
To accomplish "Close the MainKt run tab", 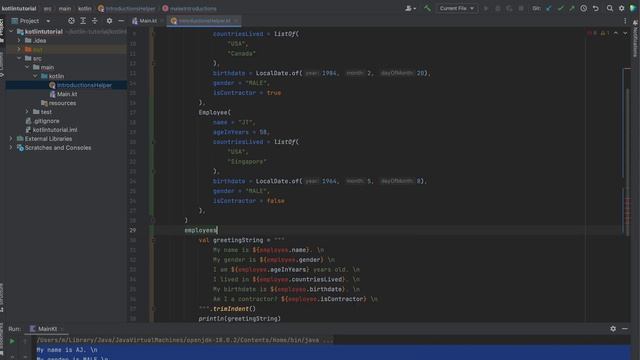I will point(62,329).
